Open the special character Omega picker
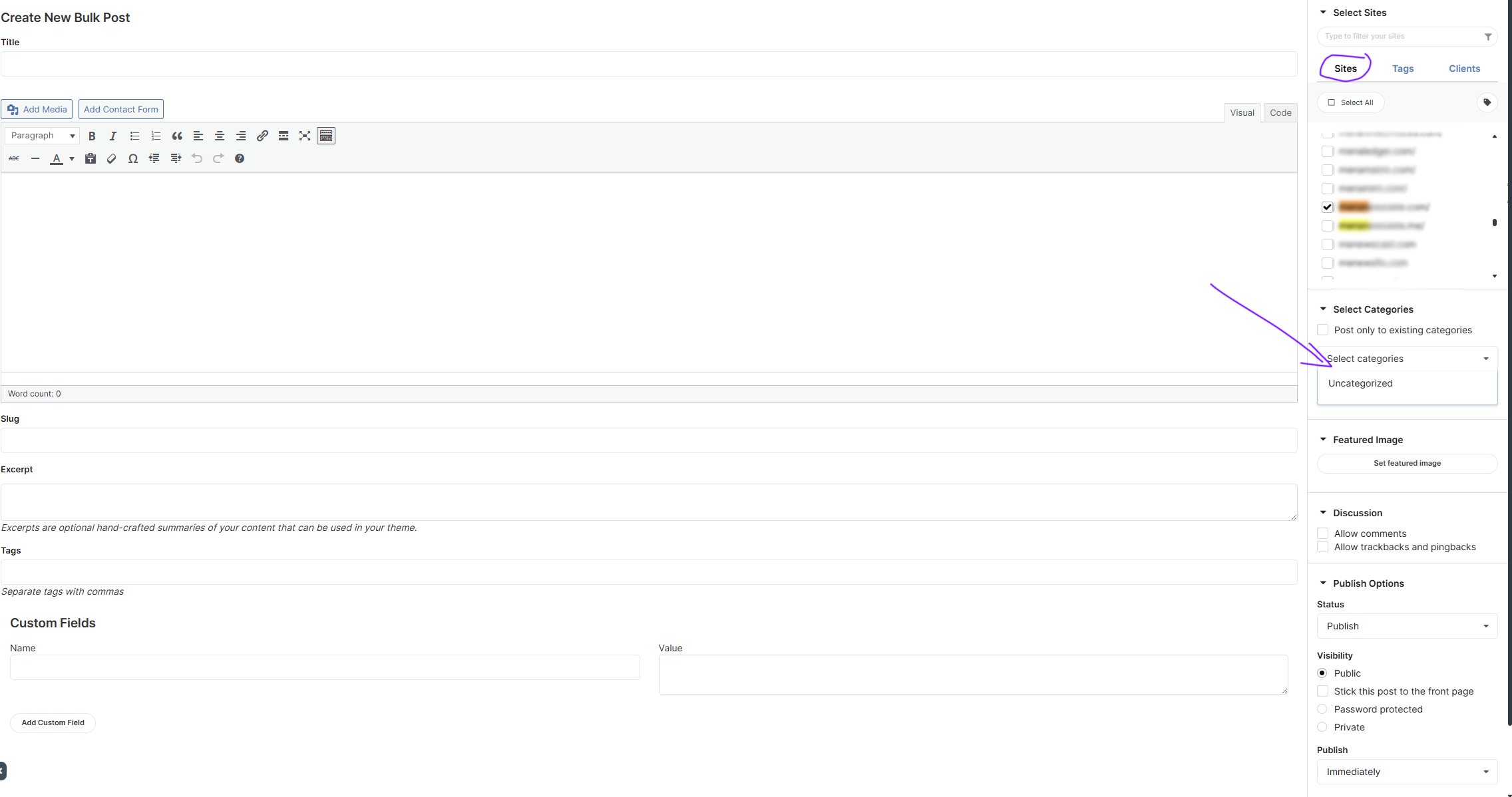Screen dimensions: 1512x797 click(x=133, y=158)
